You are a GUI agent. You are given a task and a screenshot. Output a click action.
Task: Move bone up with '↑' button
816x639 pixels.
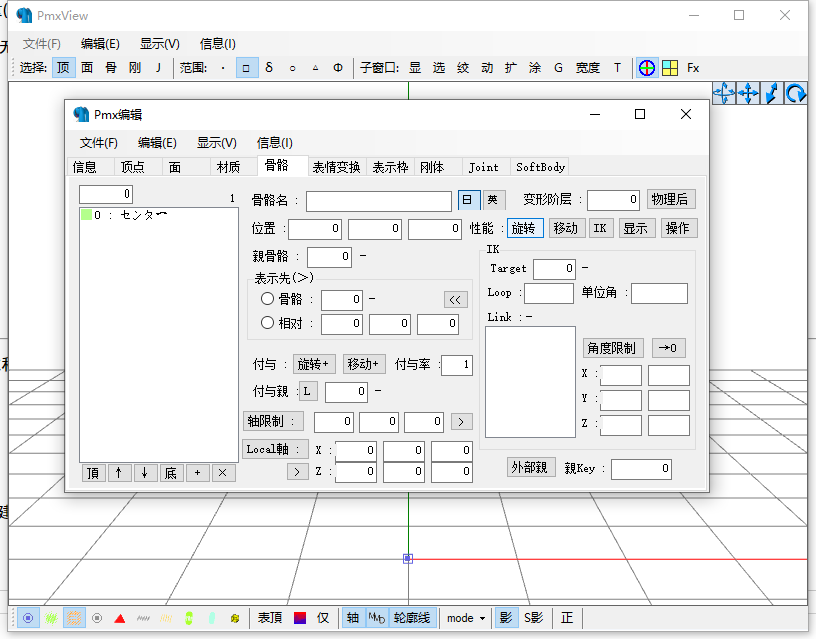119,473
